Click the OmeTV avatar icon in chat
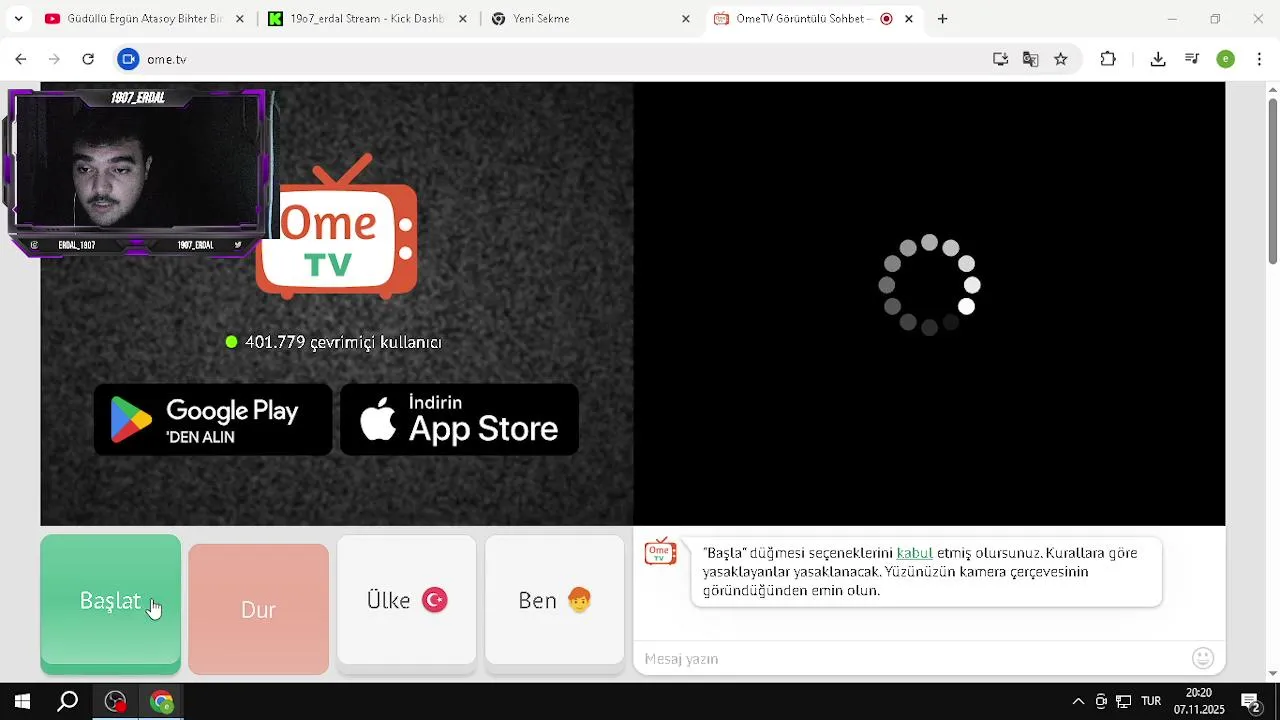 point(660,551)
